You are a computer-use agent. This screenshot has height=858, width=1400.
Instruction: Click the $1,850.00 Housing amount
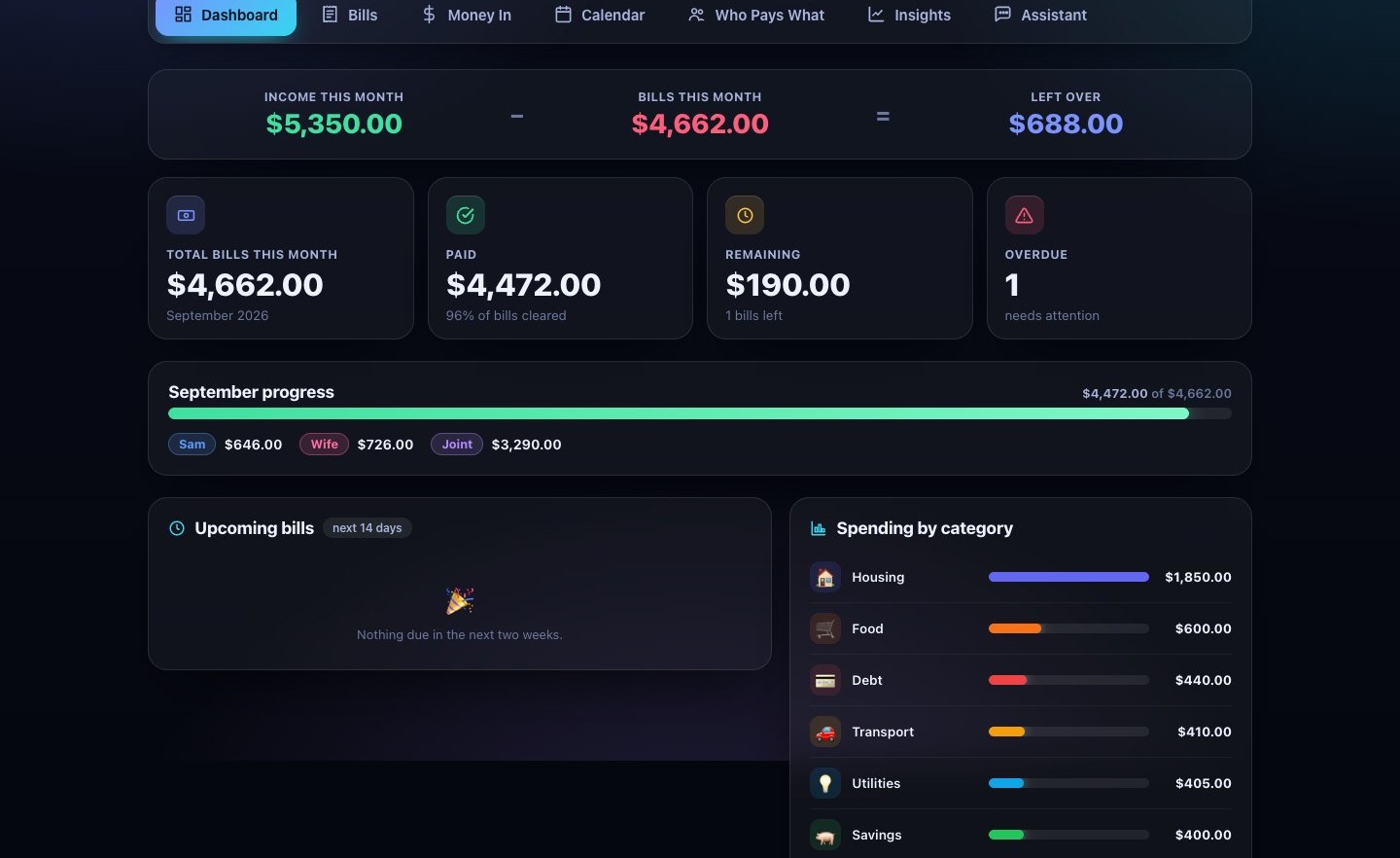point(1198,577)
